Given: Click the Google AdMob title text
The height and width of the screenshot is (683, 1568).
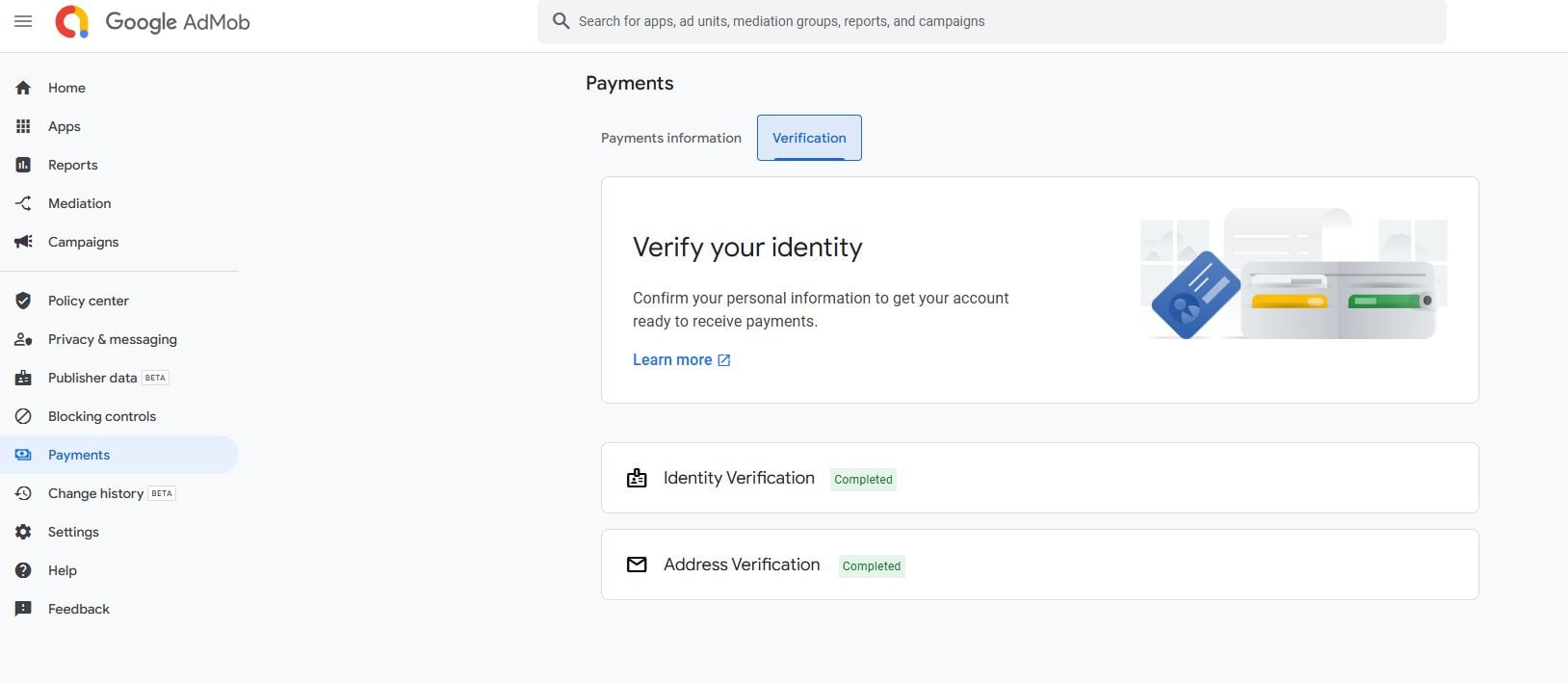Looking at the screenshot, I should pos(177,22).
